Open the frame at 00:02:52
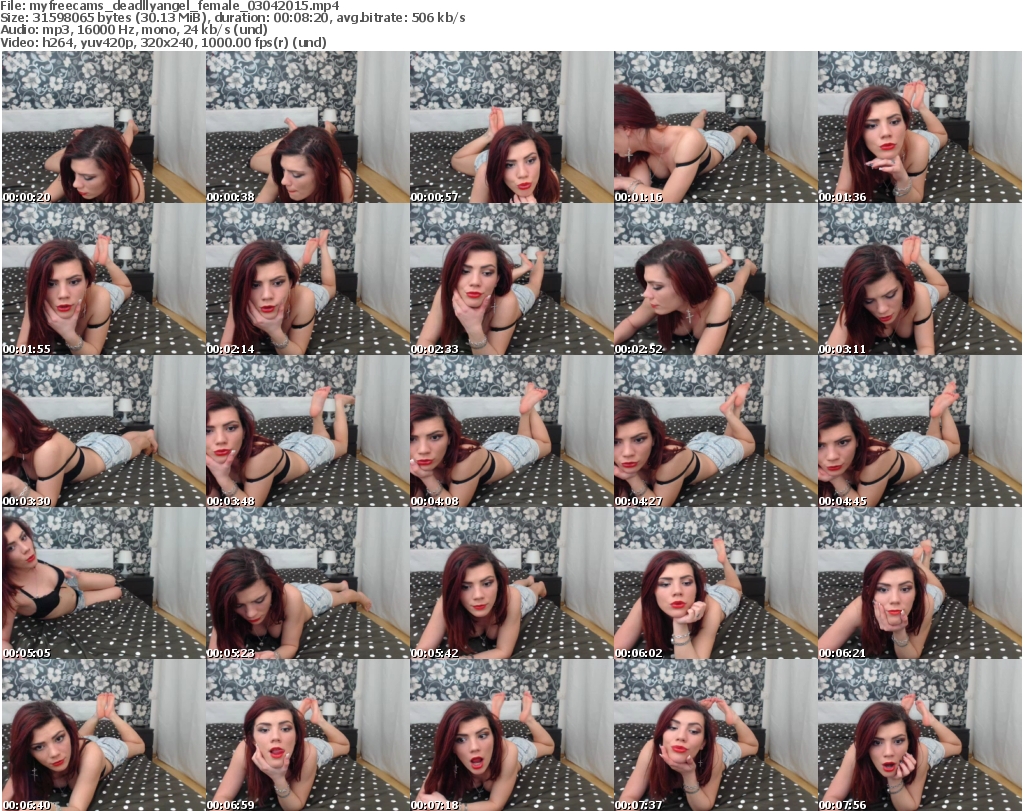 pos(715,279)
